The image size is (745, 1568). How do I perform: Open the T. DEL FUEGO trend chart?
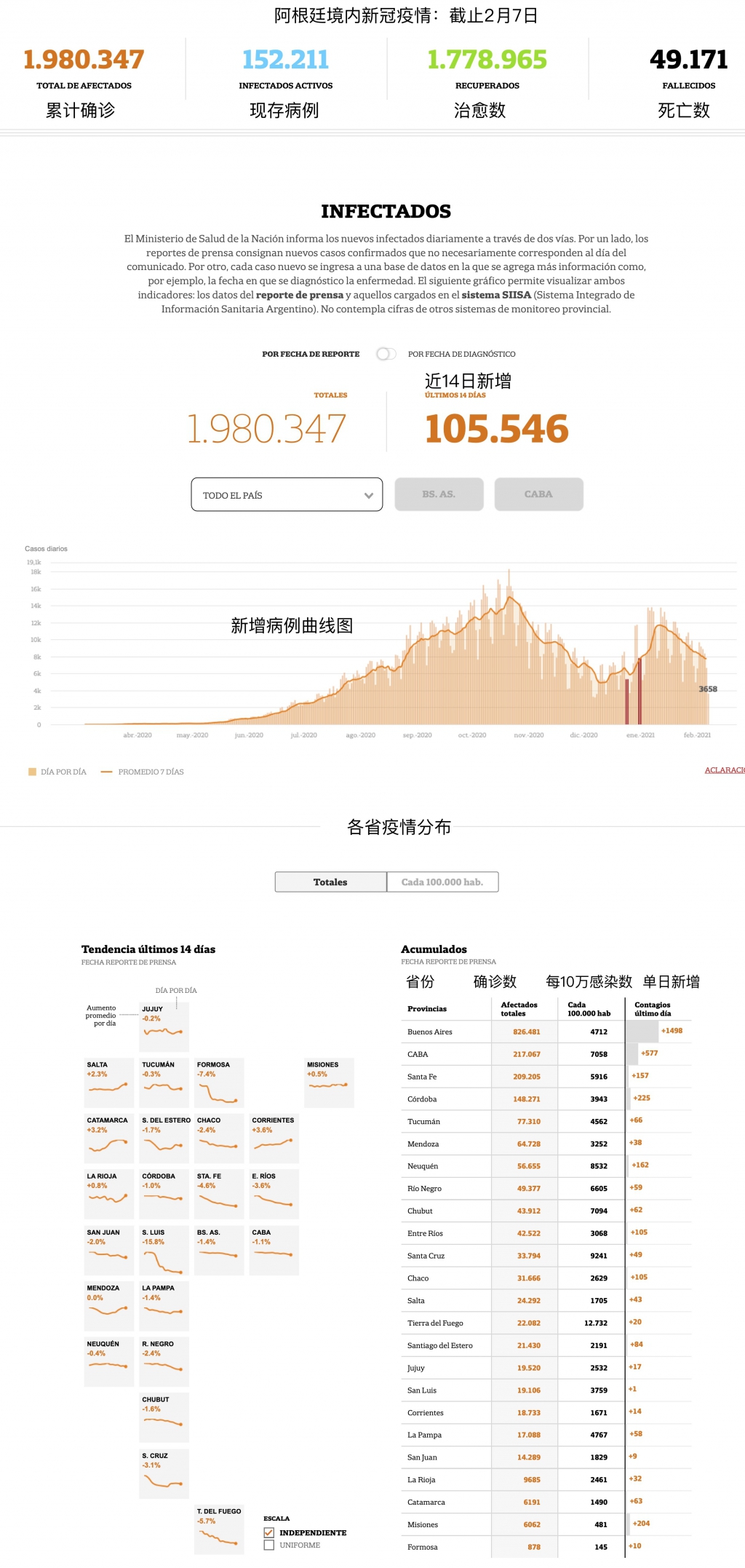(219, 1529)
